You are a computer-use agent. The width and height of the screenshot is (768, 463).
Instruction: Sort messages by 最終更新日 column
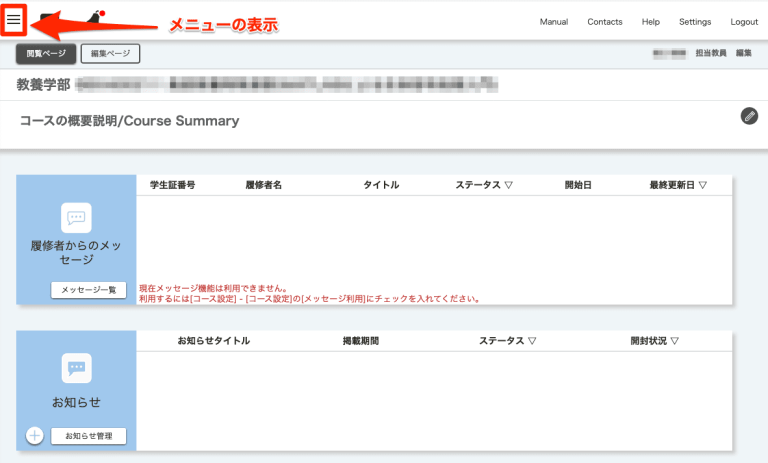click(678, 185)
